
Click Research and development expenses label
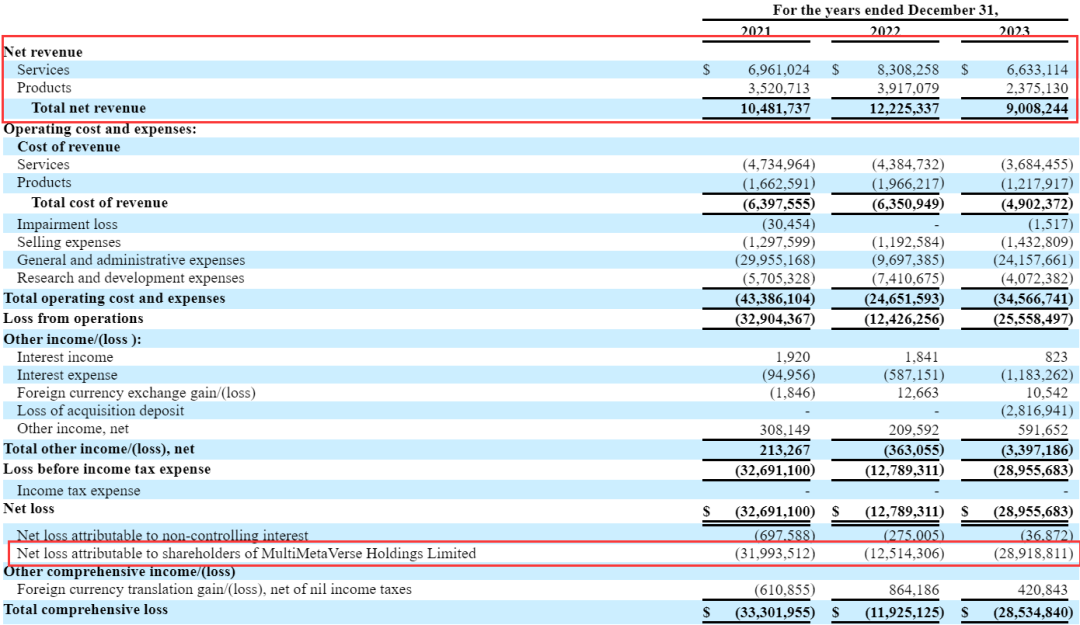point(130,278)
